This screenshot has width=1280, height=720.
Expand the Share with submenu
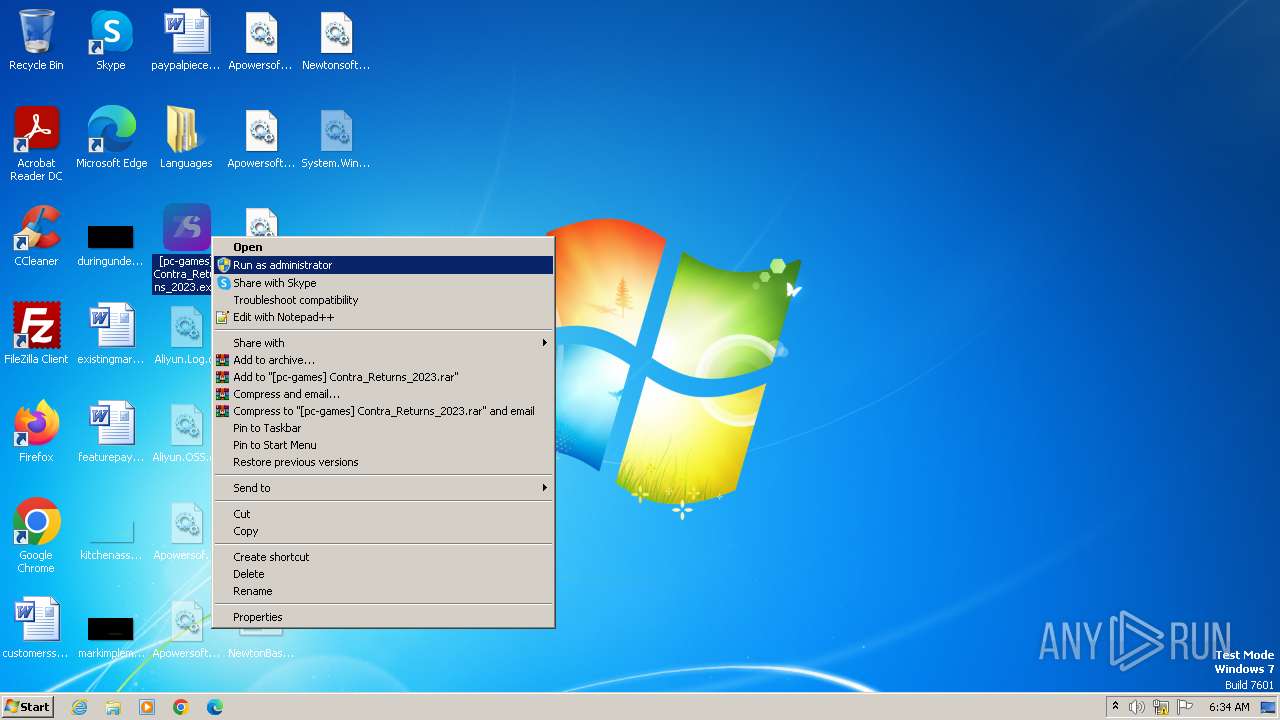pyautogui.click(x=383, y=343)
